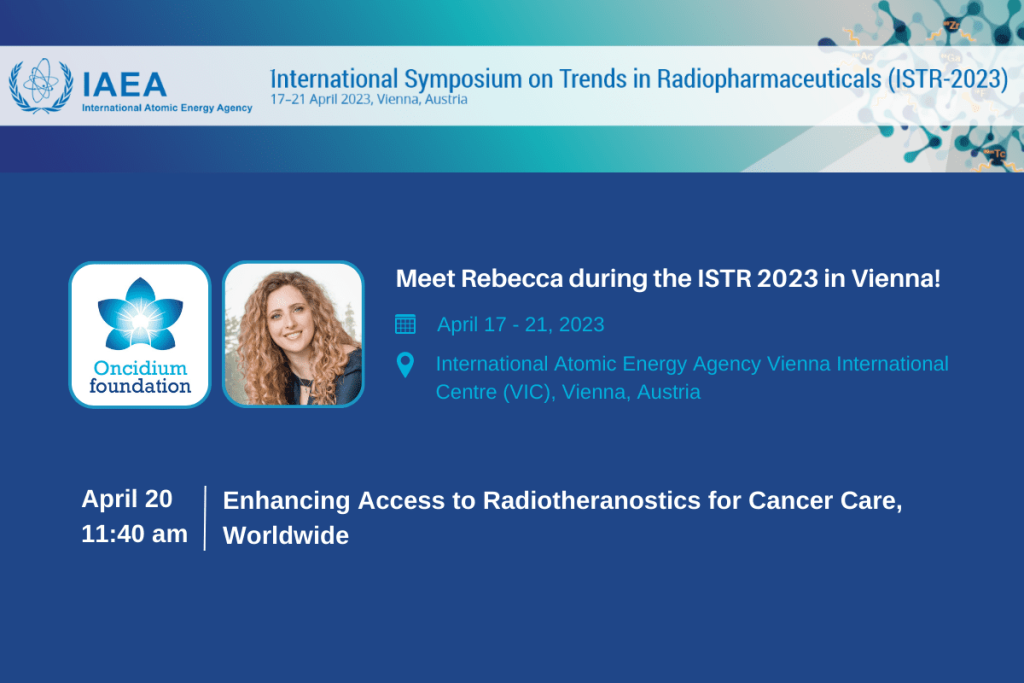Screen dimensions: 1024x683
Task: Click the calendar icon beside the event dates
Action: coord(405,324)
